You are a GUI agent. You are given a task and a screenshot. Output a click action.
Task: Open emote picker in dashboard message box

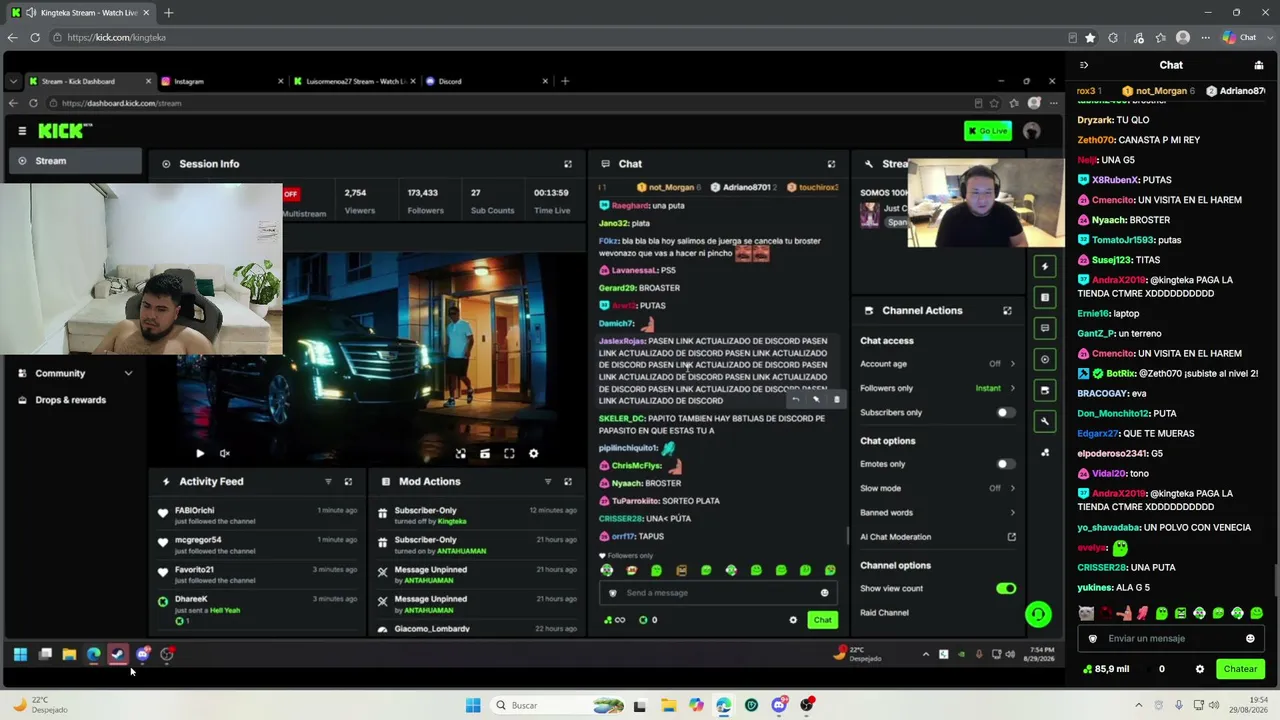[824, 593]
